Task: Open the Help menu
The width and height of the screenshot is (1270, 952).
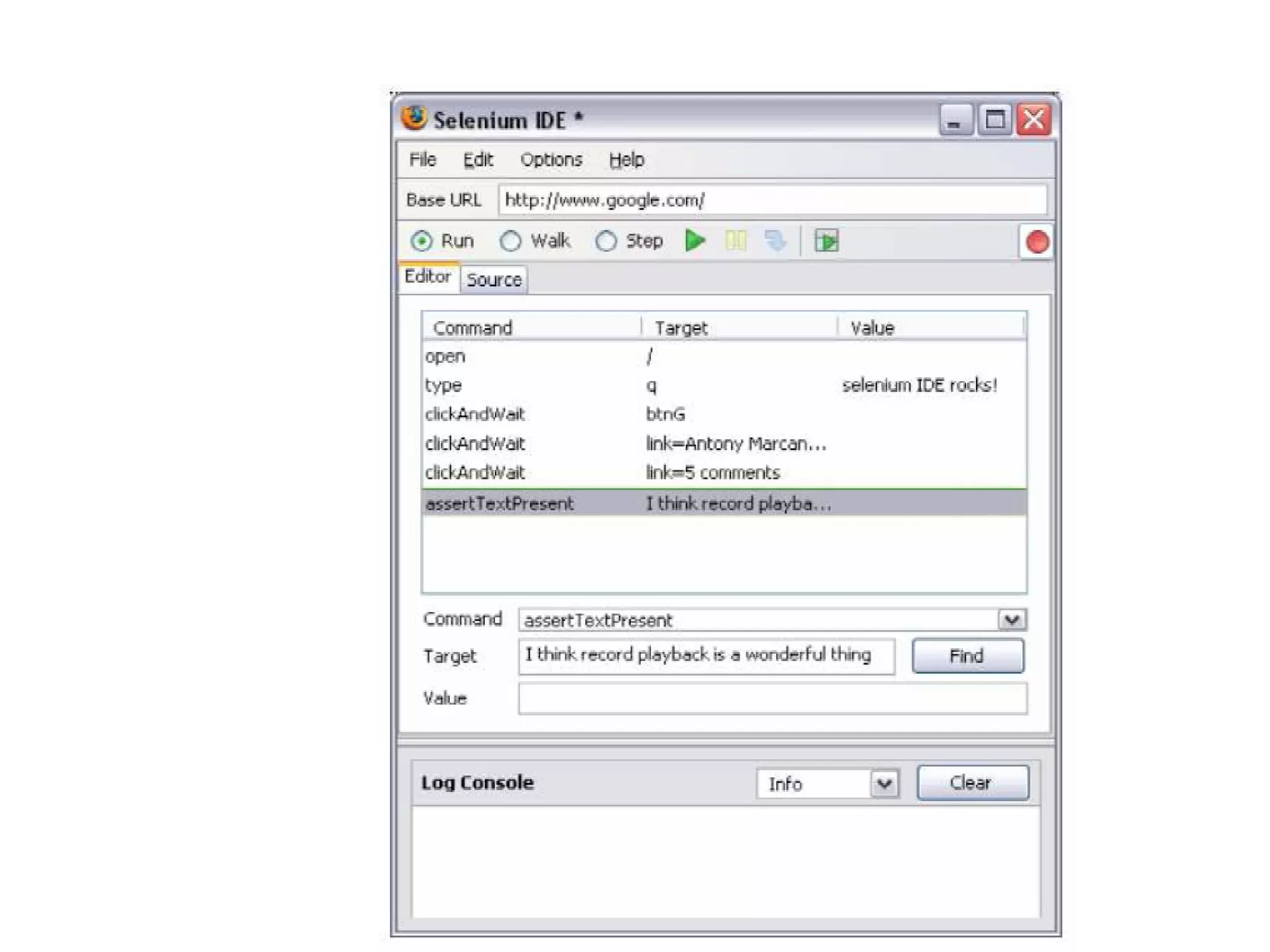Action: pyautogui.click(x=626, y=160)
